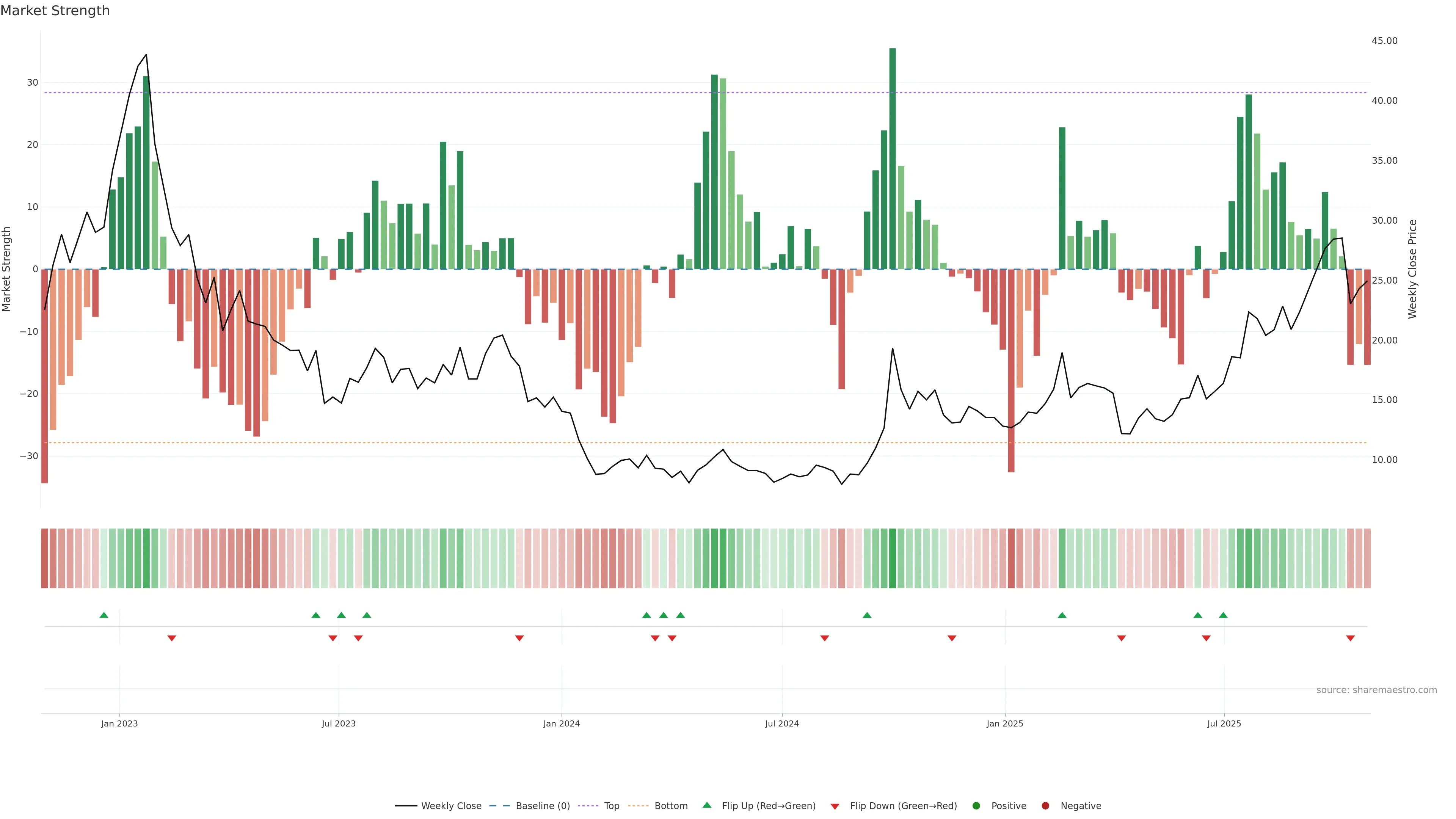
Task: Click the Market Strength chart title
Action: pyautogui.click(x=55, y=11)
